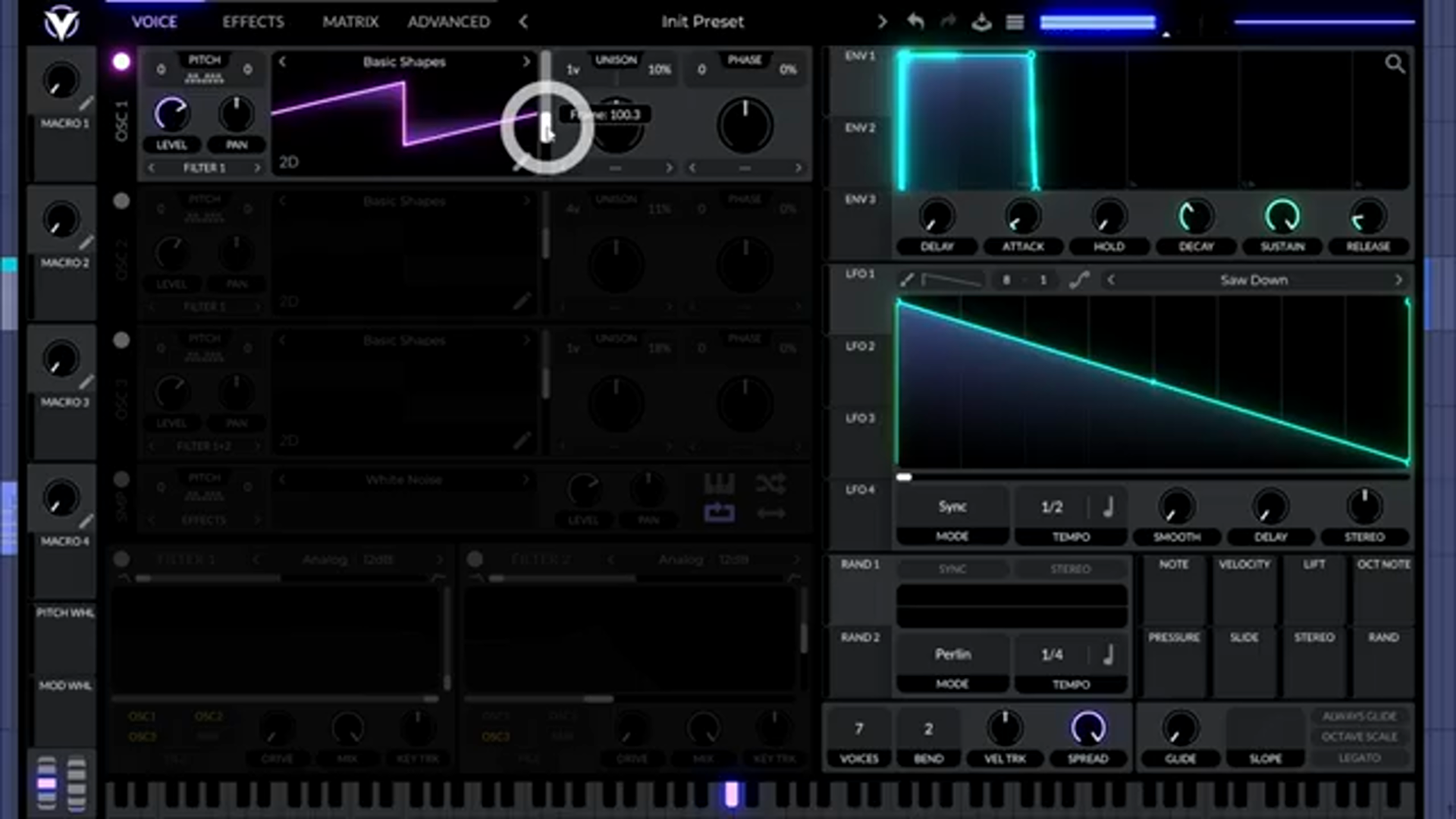The image size is (1456, 819).
Task: Redo the last change
Action: pos(948,22)
